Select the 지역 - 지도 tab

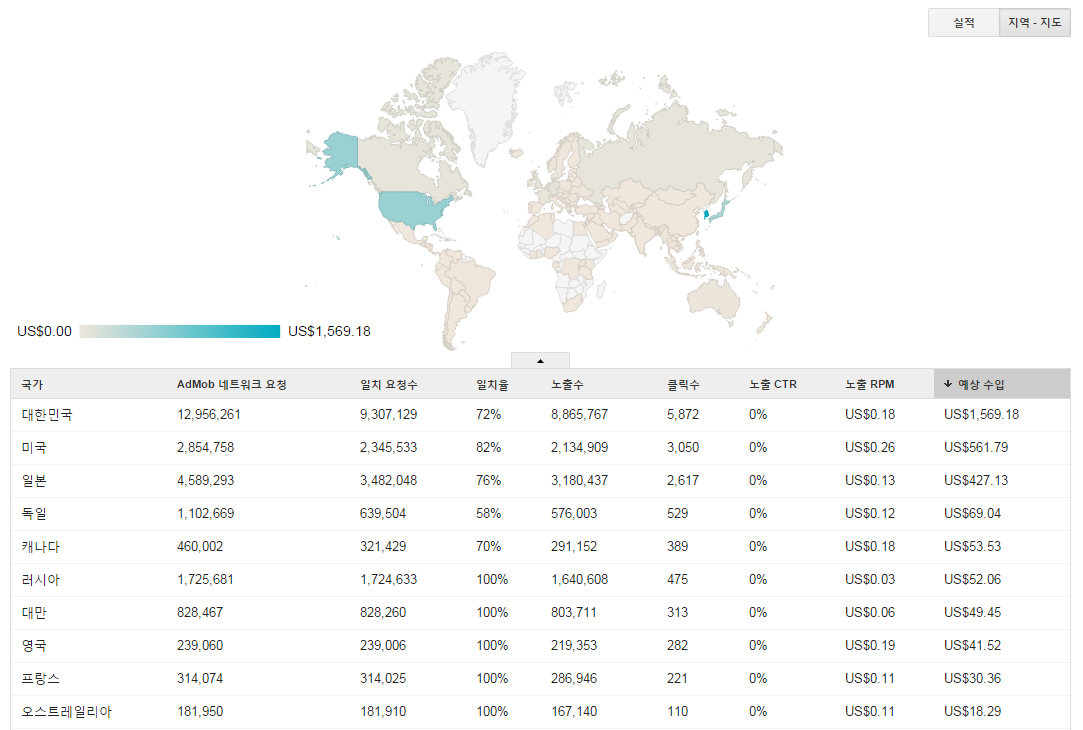[x=1035, y=23]
